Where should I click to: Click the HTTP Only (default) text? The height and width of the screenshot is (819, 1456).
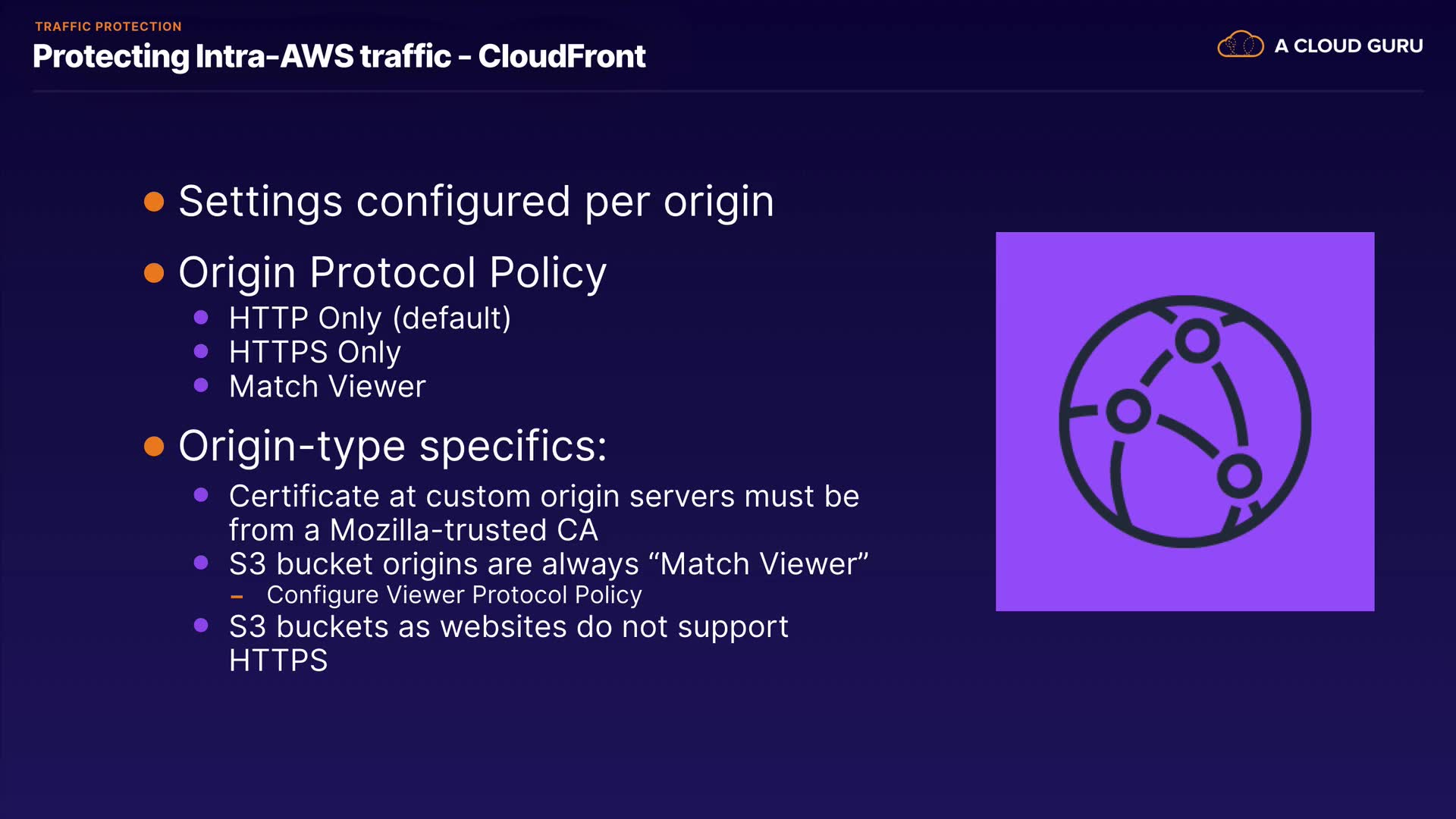(370, 318)
